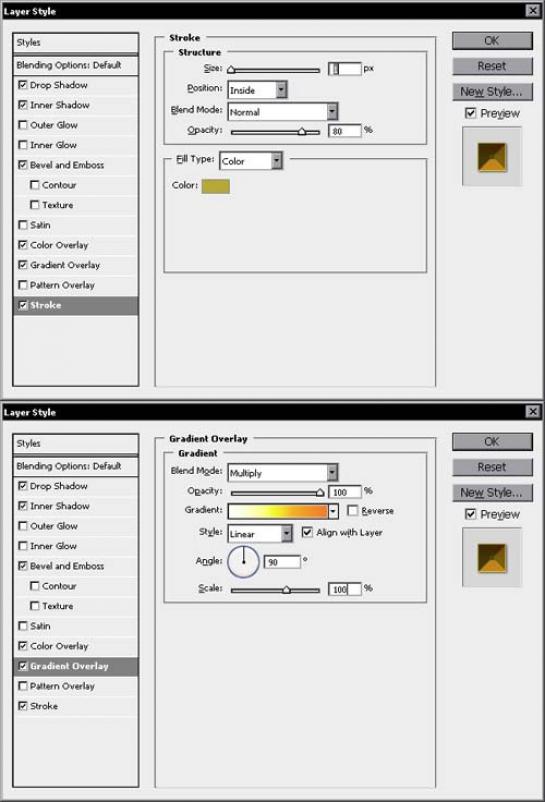Screen dimensions: 545x802
Task: Open Gradient Overlay Blend Mode dropdown showing Multiply
Action: tap(283, 473)
